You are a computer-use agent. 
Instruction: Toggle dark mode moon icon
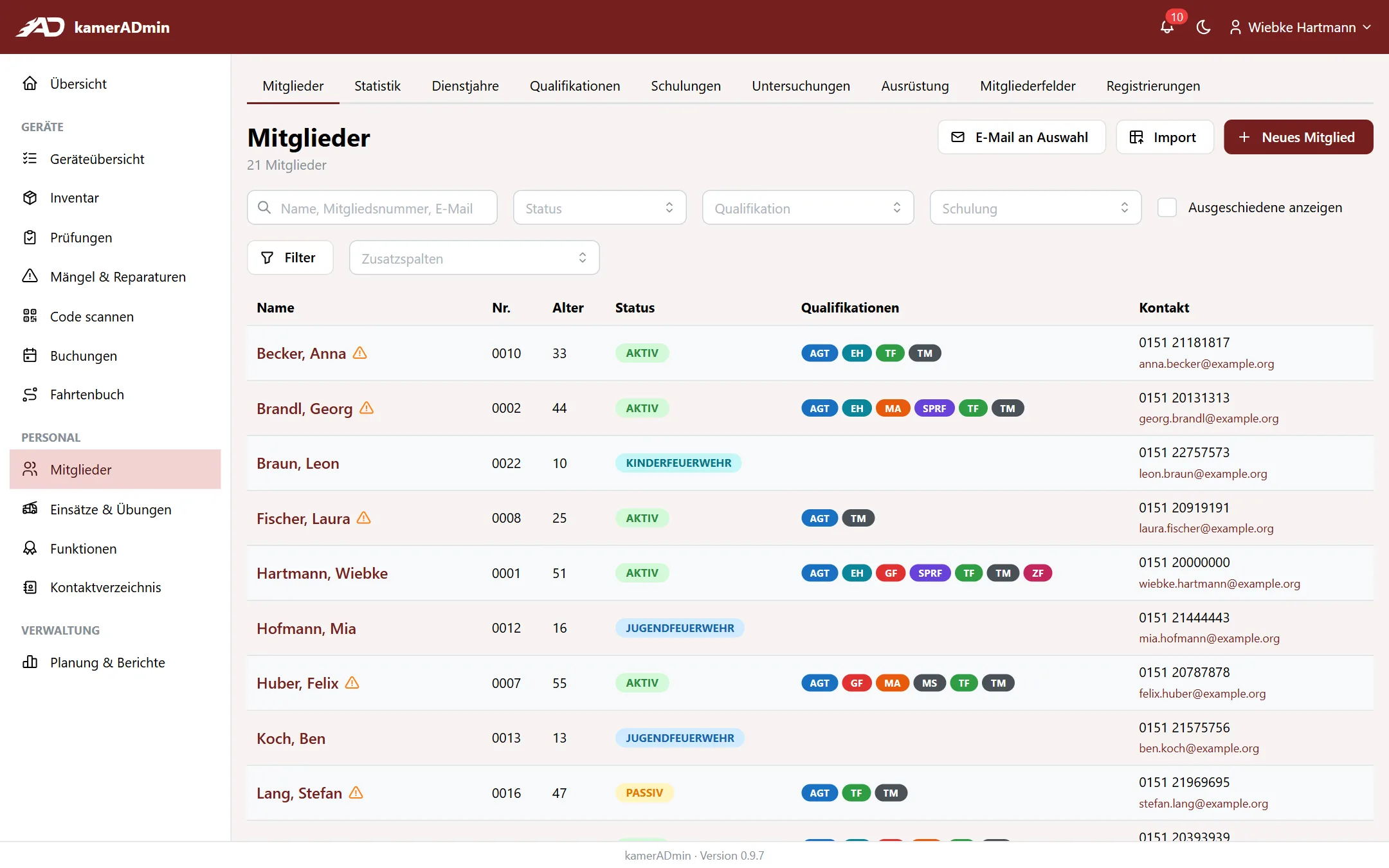pyautogui.click(x=1203, y=27)
